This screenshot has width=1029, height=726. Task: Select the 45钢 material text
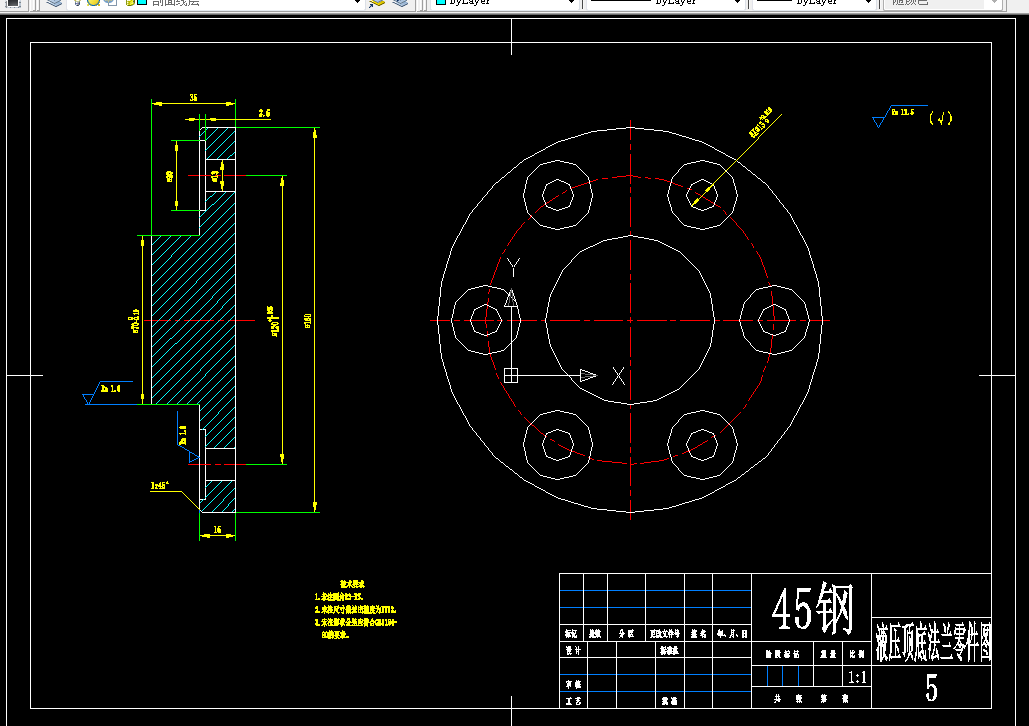[812, 608]
